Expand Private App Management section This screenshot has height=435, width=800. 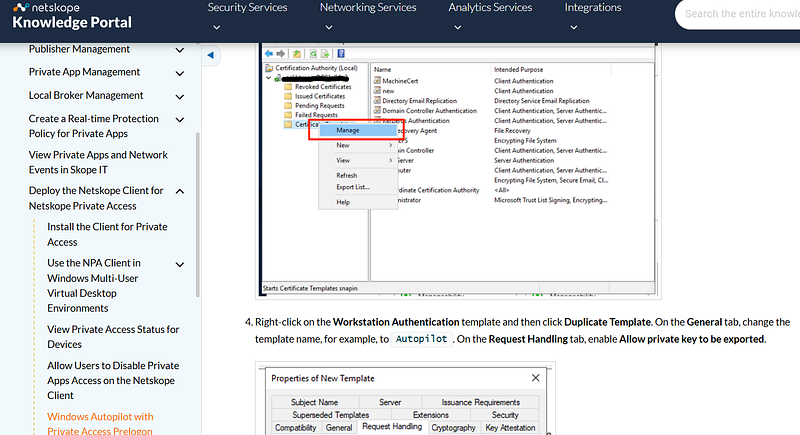click(x=180, y=73)
